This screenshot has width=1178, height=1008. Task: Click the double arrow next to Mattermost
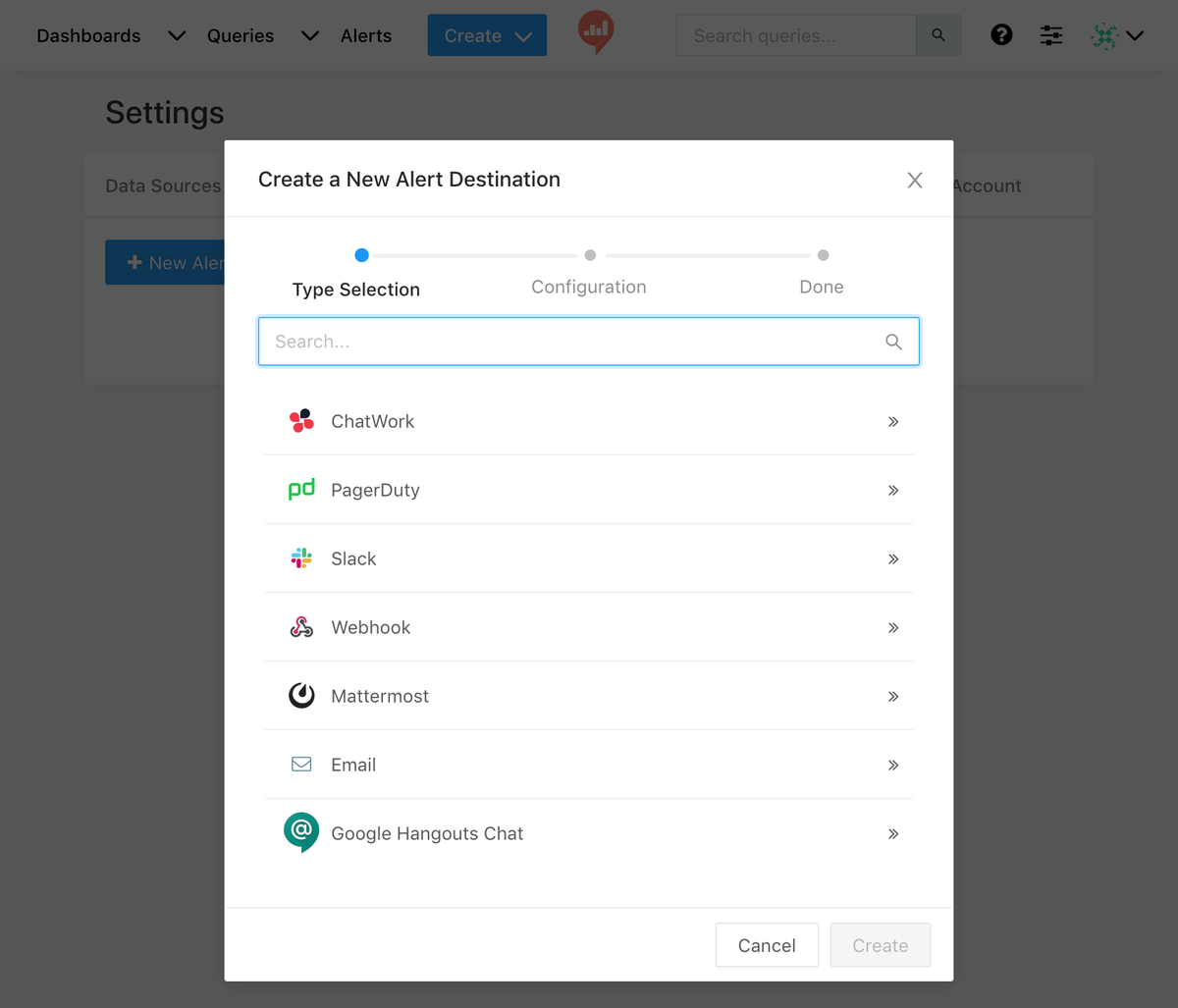[x=893, y=696]
